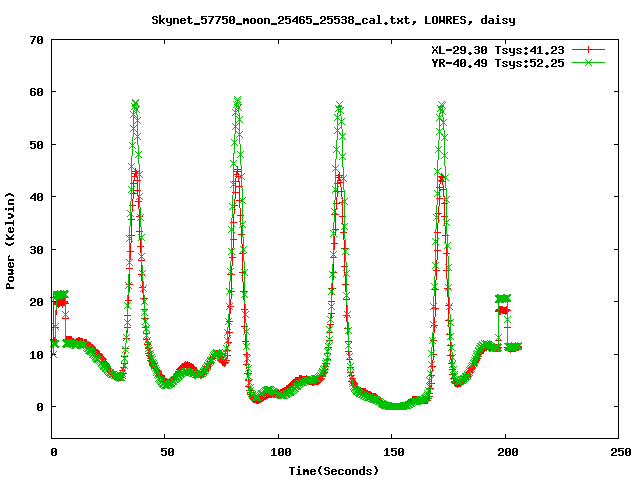
Task: Click the y-axis tick label 70
Action: [36, 40]
